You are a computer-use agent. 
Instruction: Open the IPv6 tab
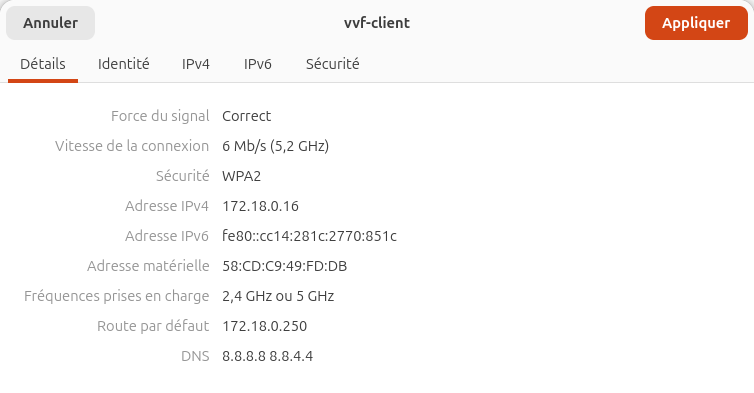[258, 64]
